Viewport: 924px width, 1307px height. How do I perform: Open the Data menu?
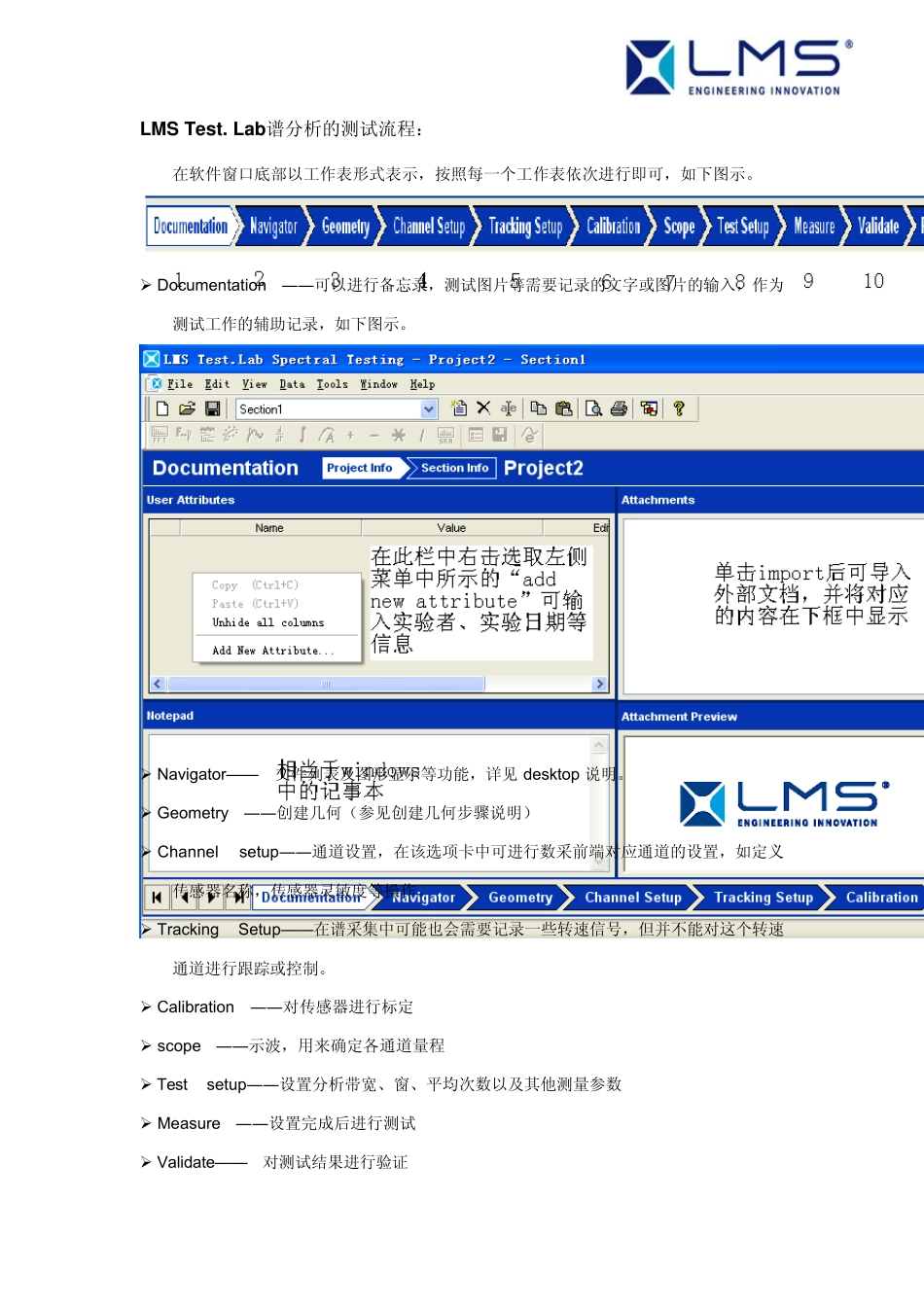pos(292,384)
